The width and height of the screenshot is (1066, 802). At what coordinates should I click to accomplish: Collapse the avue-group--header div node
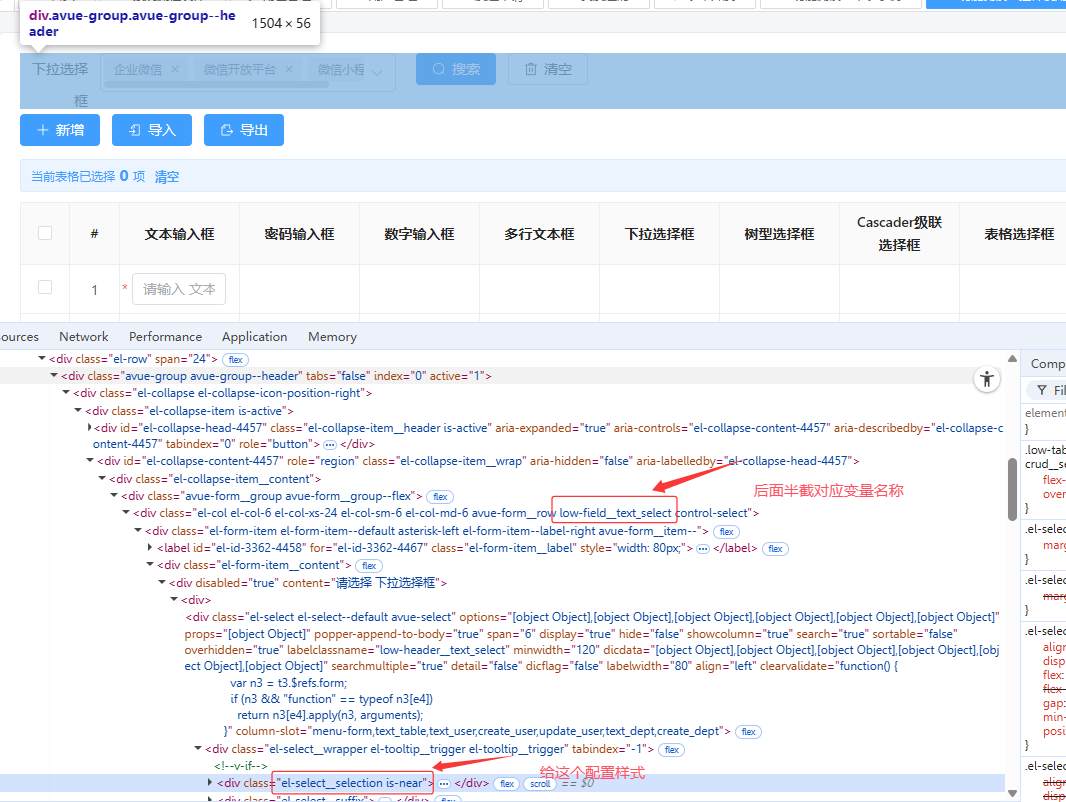click(54, 376)
